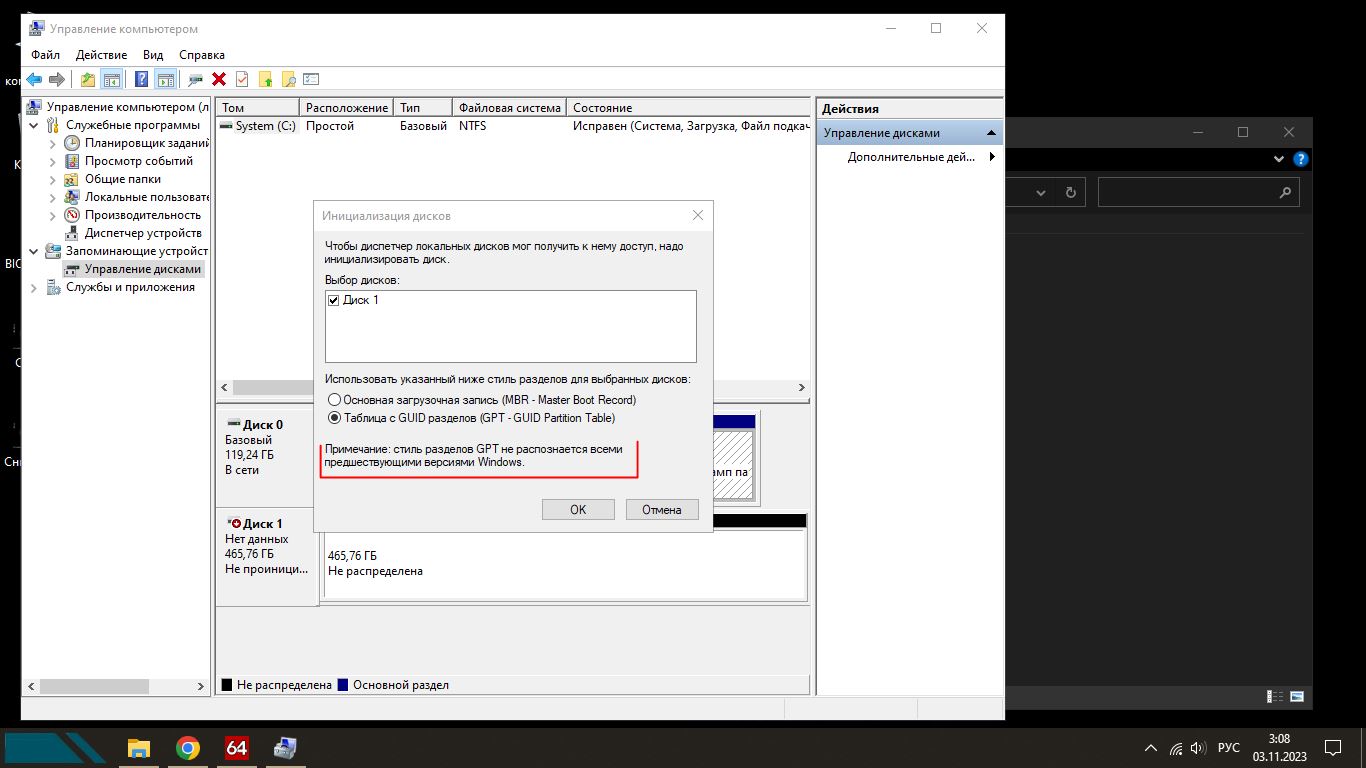Image resolution: width=1366 pixels, height=768 pixels.
Task: Expand the Просмотр событий node
Action: pyautogui.click(x=53, y=161)
